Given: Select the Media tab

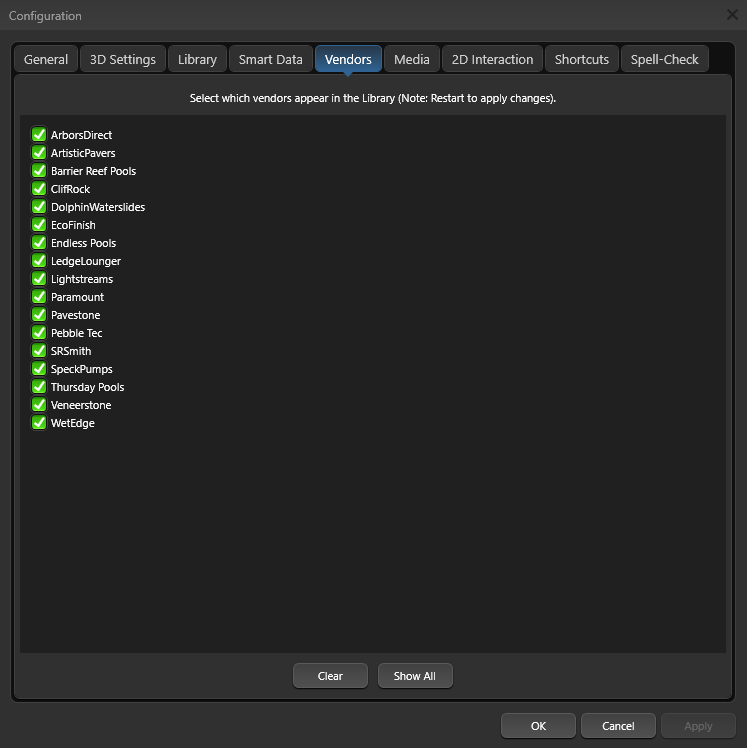Looking at the screenshot, I should tap(411, 60).
